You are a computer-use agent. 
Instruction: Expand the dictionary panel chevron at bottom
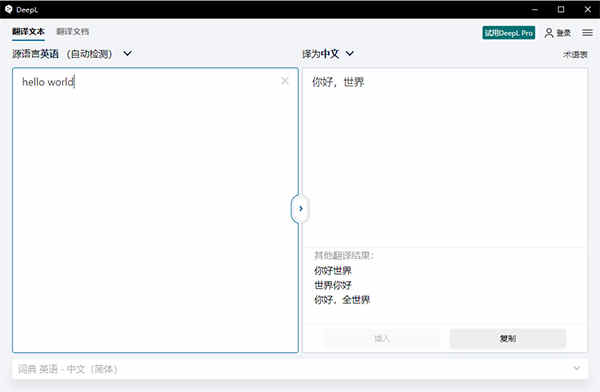576,368
